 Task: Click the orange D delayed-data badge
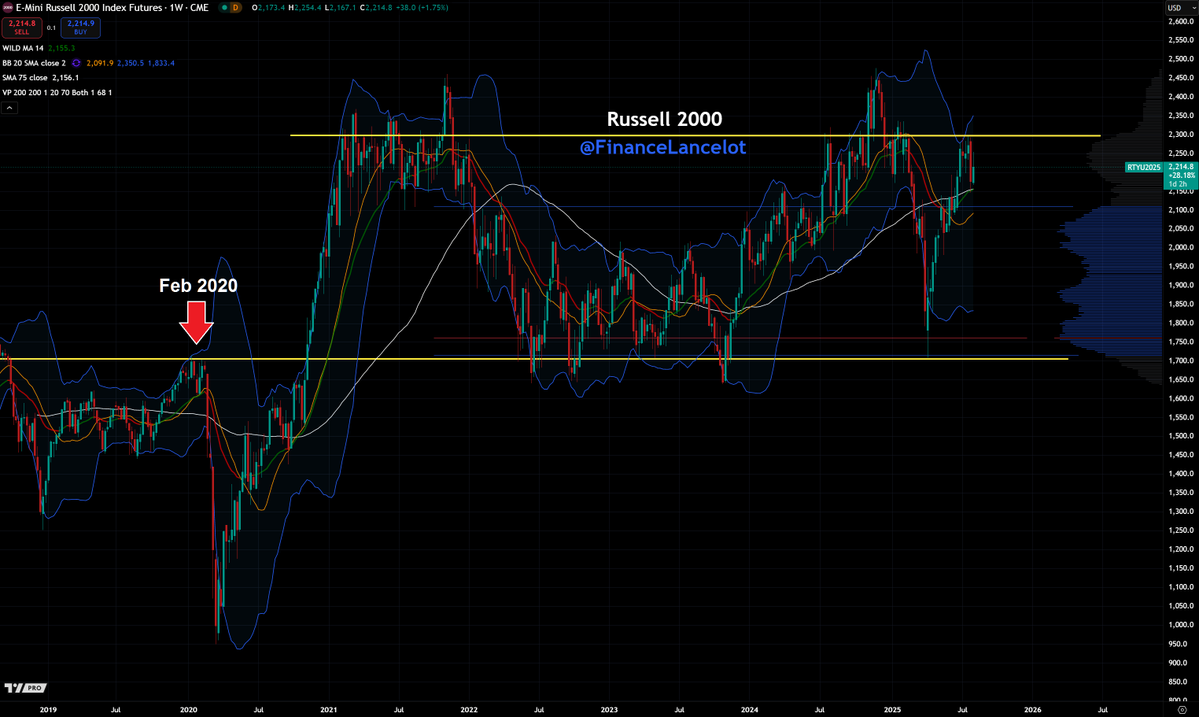click(x=236, y=8)
